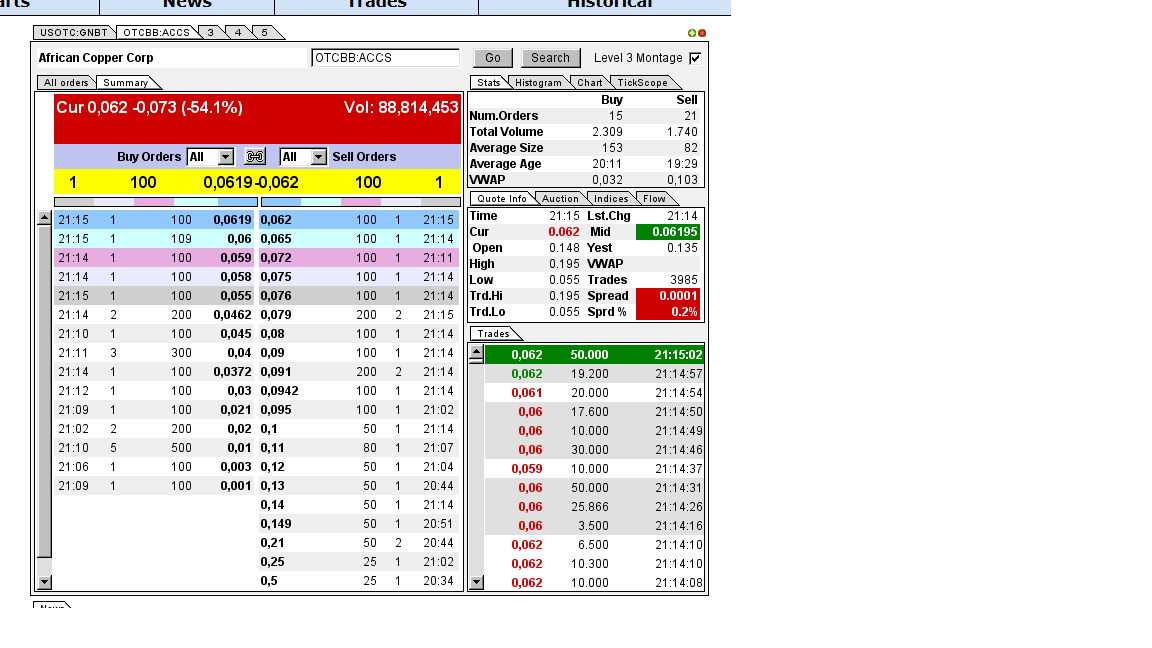Click the Search button
The width and height of the screenshot is (1152, 648).
[x=550, y=58]
